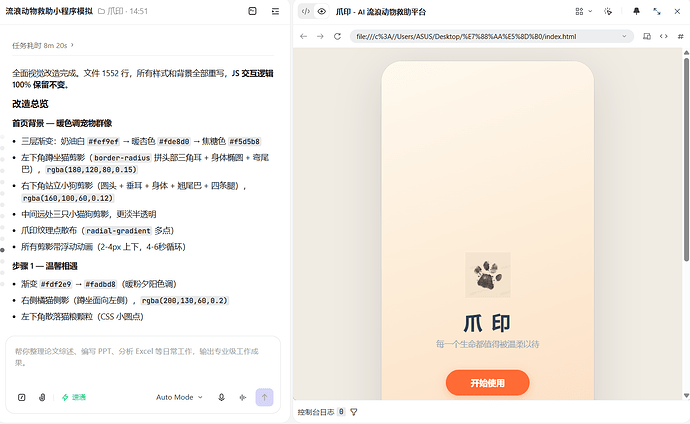Click the slash command icon in input bar

22,397
